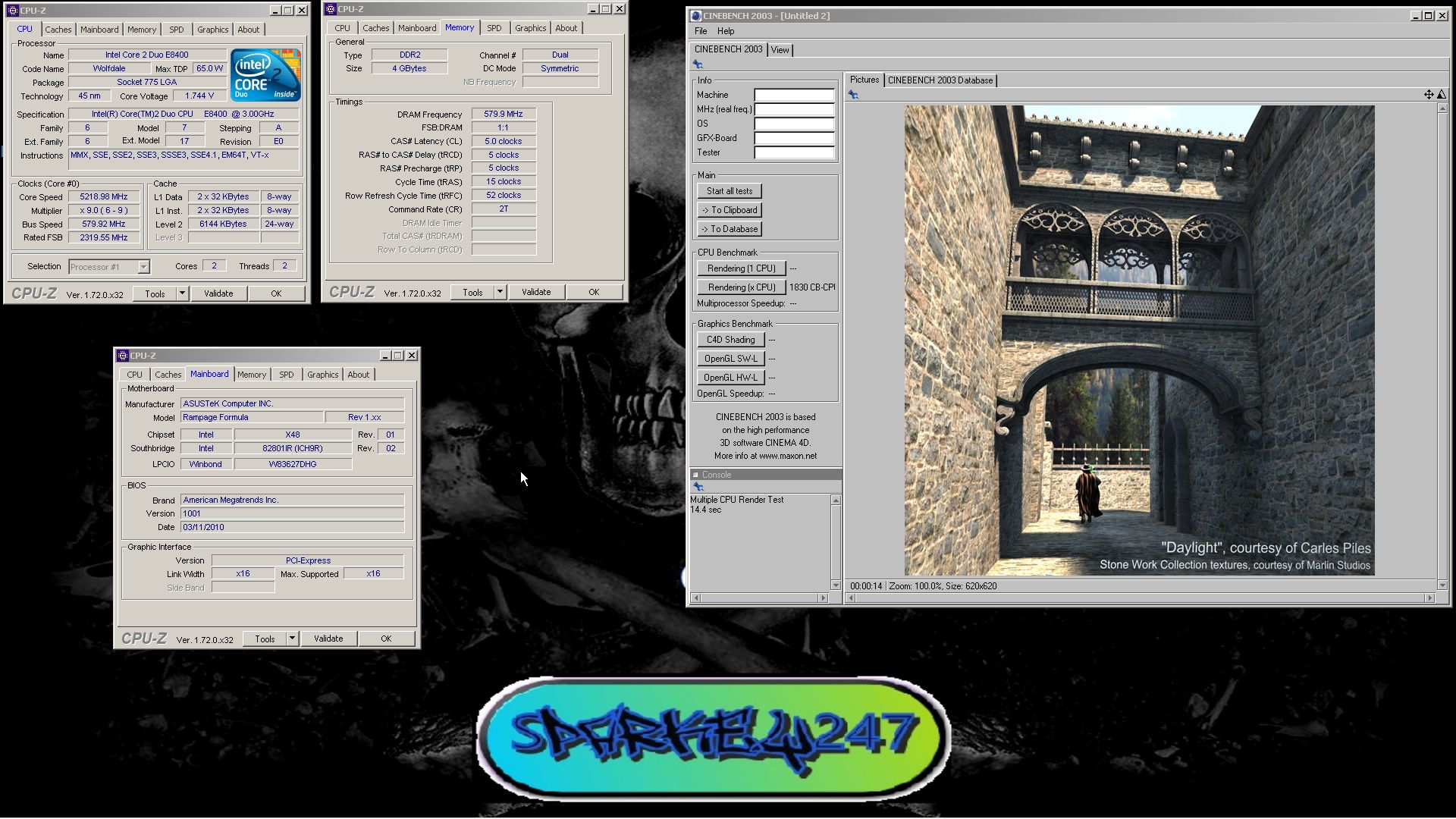
Task: Open About tab in CPU-Z CPU window
Action: [x=248, y=30]
